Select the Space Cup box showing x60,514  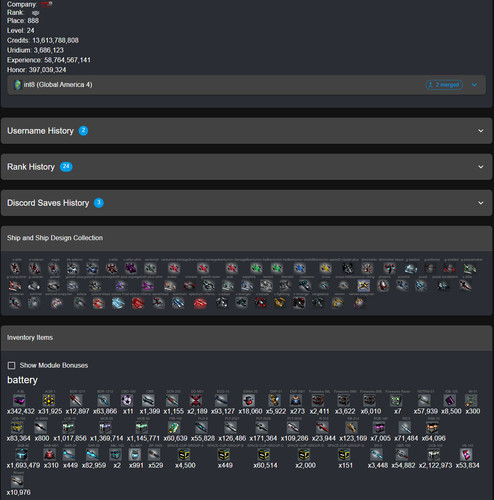click(264, 454)
